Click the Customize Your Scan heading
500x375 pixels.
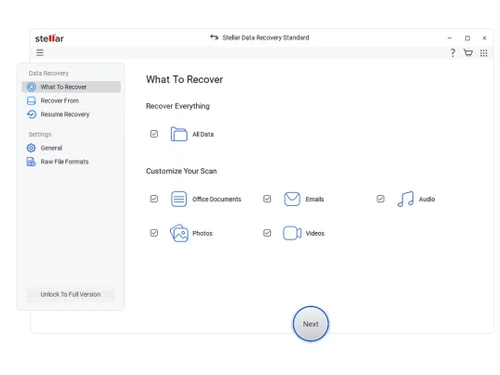(x=181, y=171)
